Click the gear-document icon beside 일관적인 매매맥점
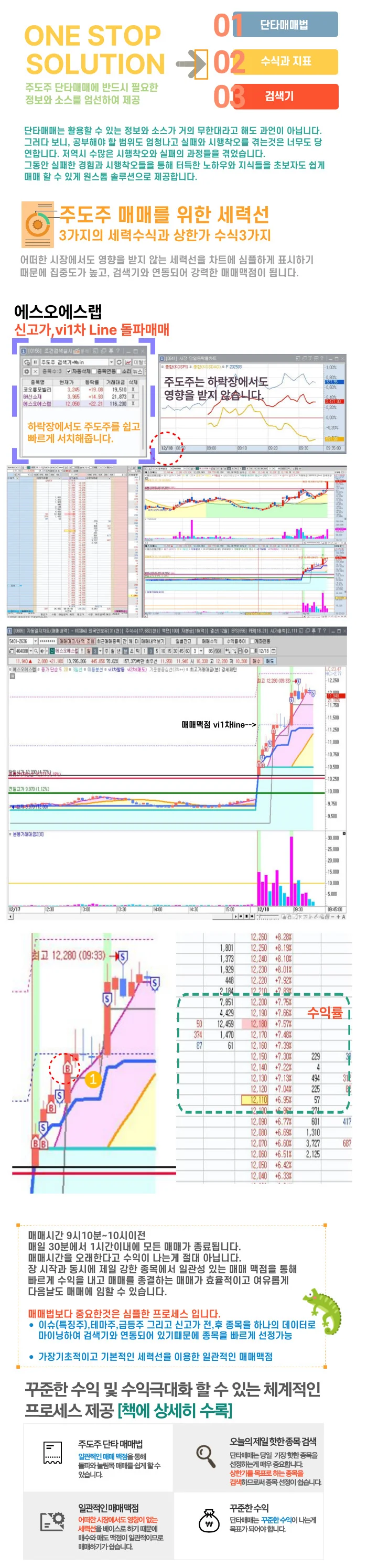The width and height of the screenshot is (367, 1568). [52, 1522]
